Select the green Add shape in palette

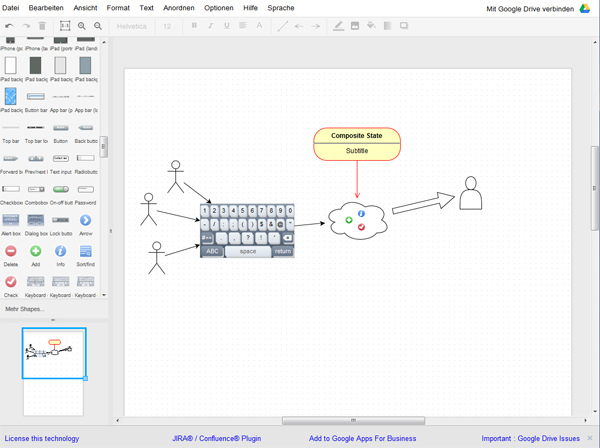[x=35, y=251]
